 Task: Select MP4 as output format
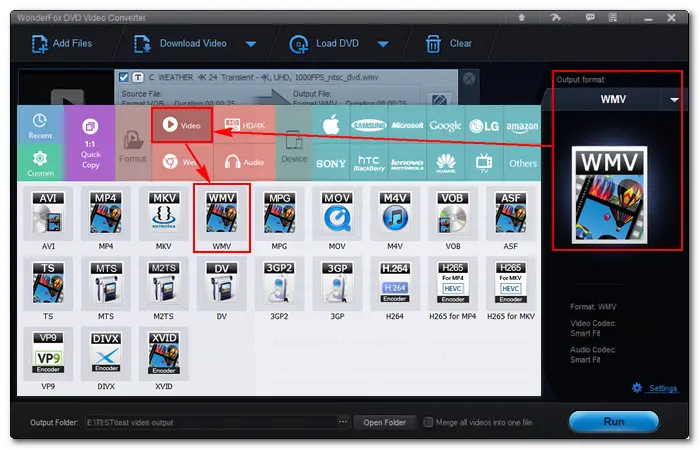click(106, 213)
